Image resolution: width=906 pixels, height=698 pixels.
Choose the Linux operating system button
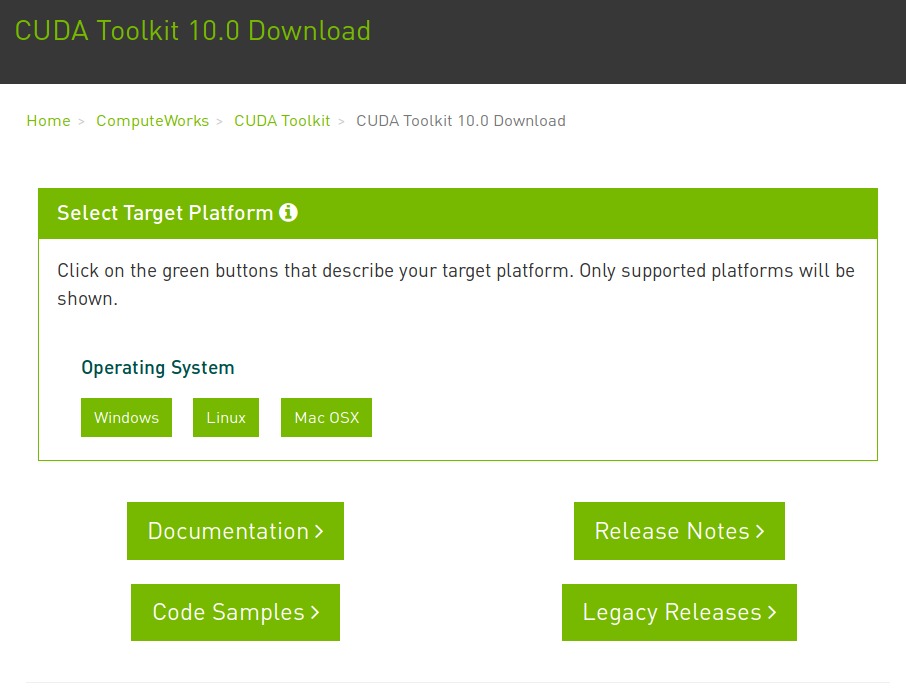[x=226, y=417]
